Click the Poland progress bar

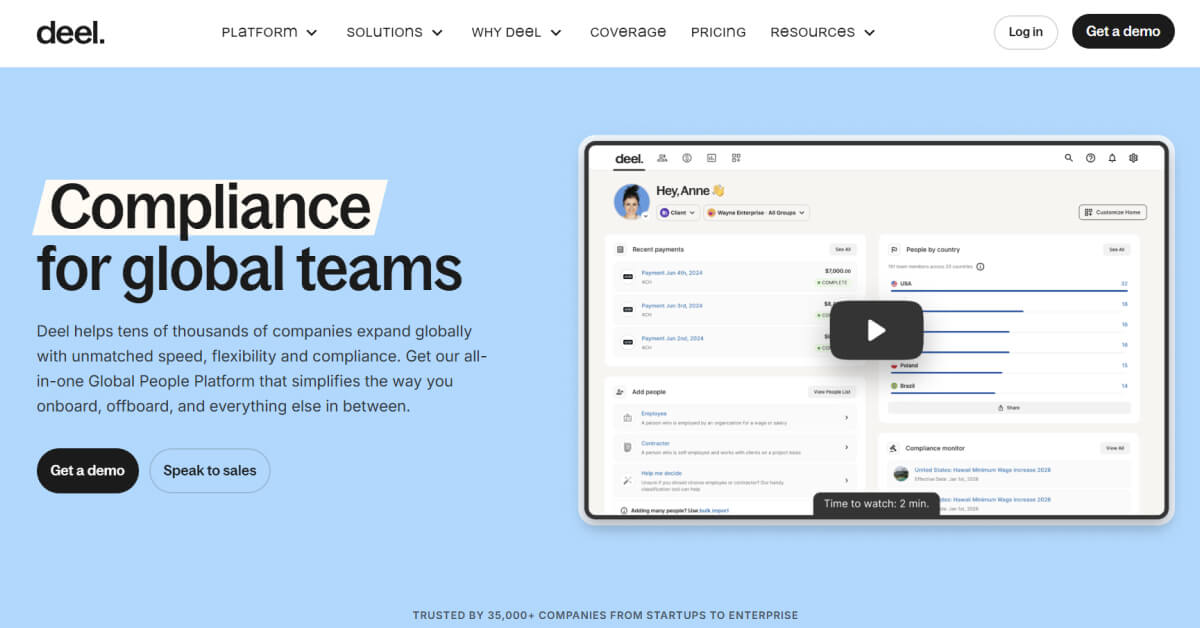point(949,373)
